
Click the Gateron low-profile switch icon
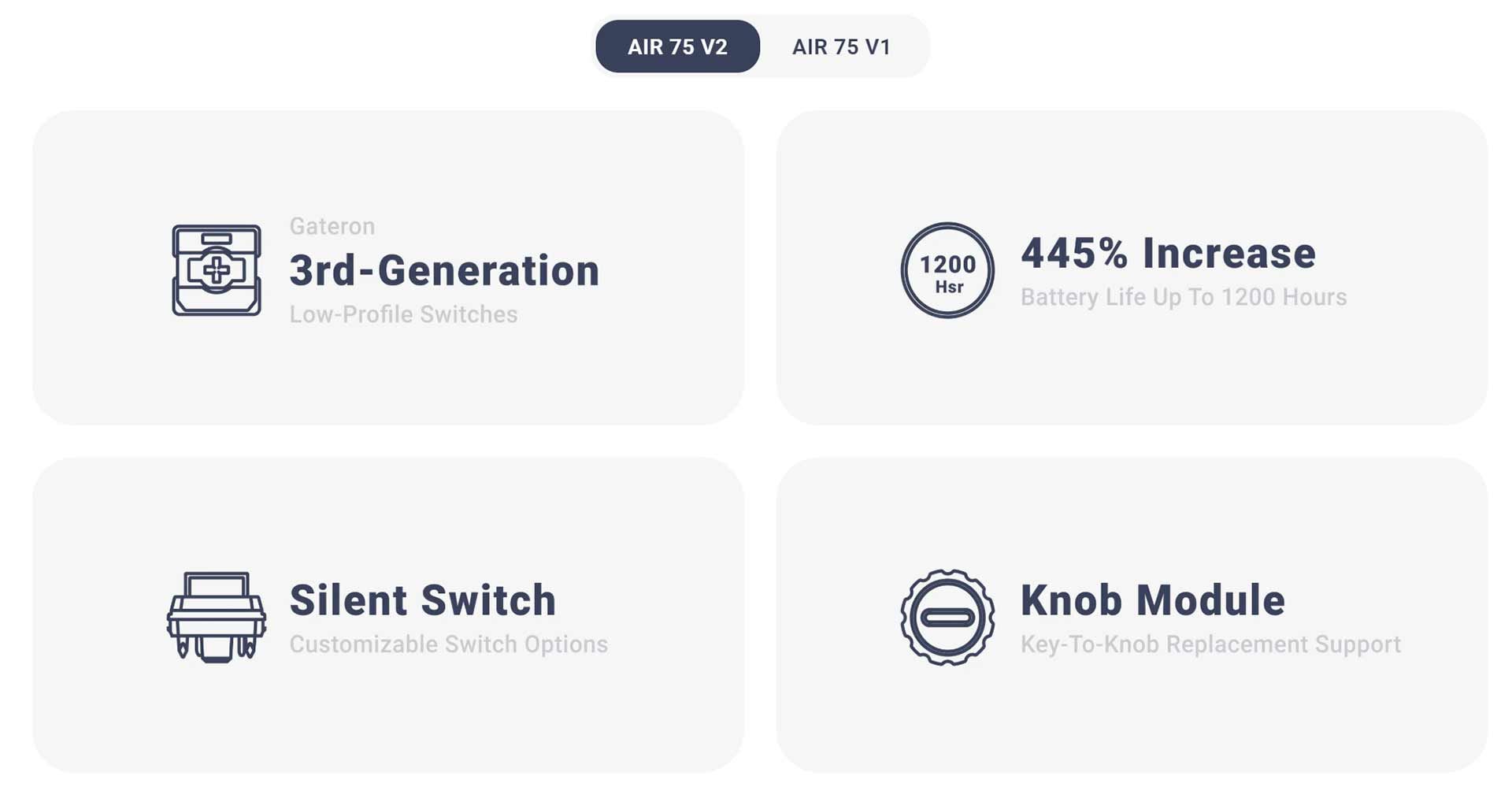[217, 270]
